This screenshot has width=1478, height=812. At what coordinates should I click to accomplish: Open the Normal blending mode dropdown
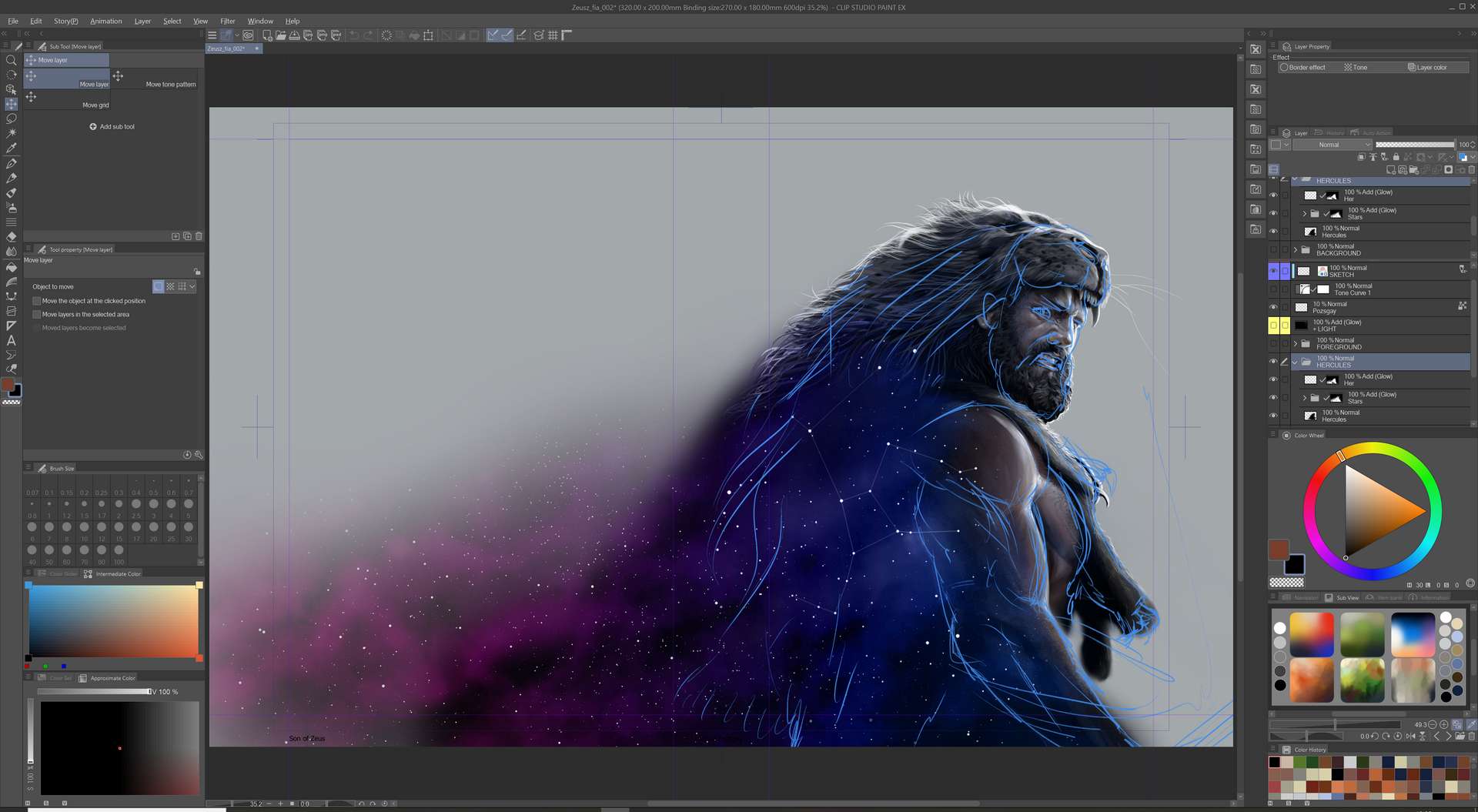pos(1333,145)
